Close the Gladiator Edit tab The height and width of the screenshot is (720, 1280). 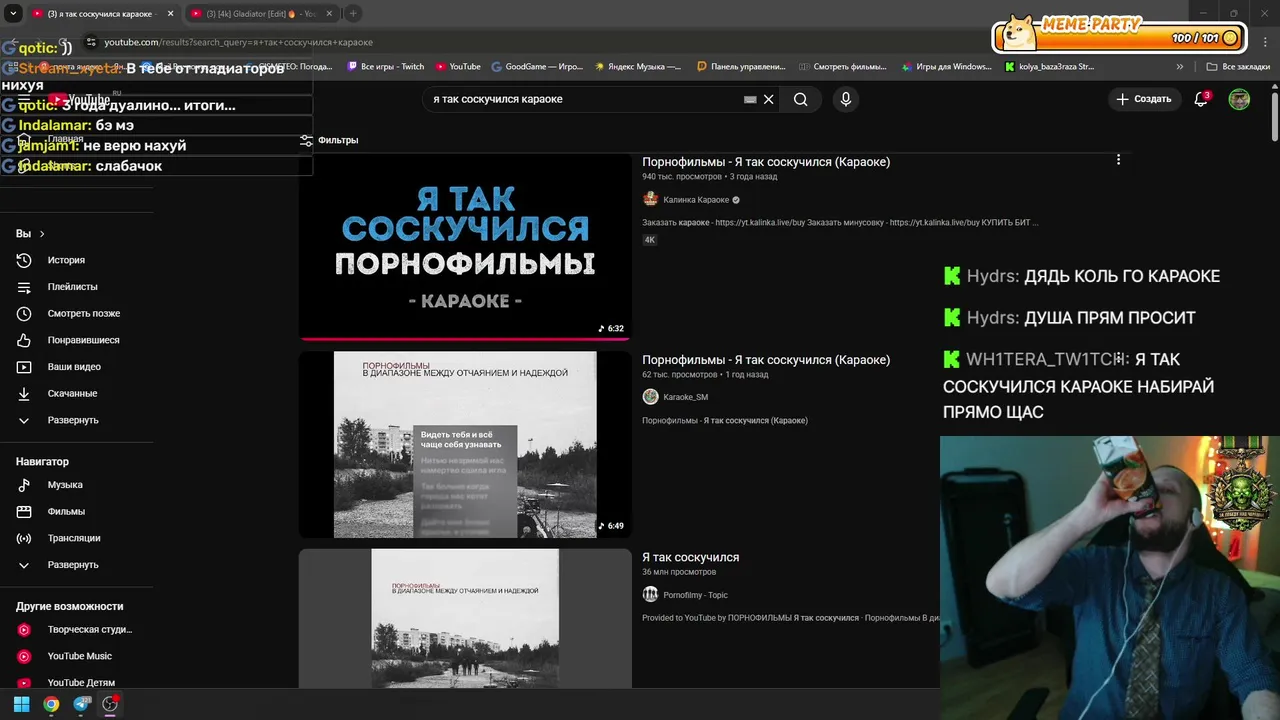click(x=329, y=14)
